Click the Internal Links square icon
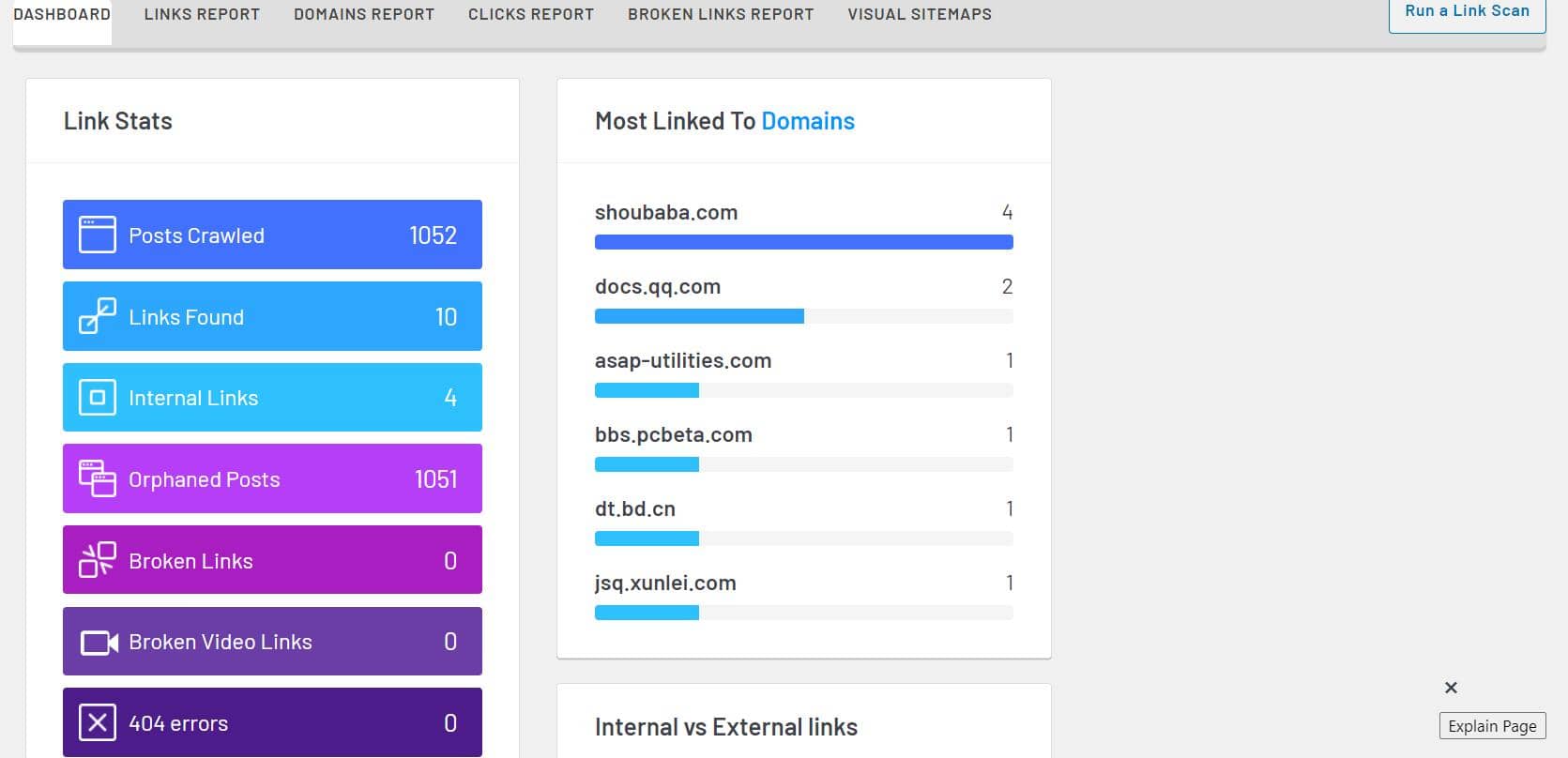The width and height of the screenshot is (1568, 758). click(98, 398)
